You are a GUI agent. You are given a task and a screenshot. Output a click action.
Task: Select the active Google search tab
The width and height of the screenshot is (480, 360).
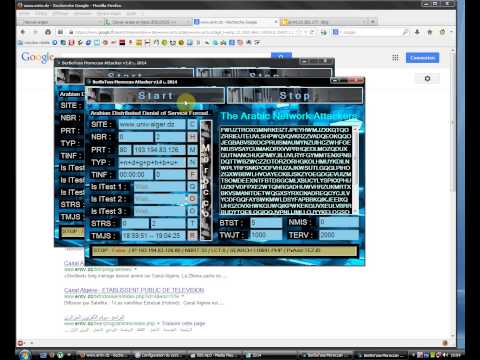[235, 22]
